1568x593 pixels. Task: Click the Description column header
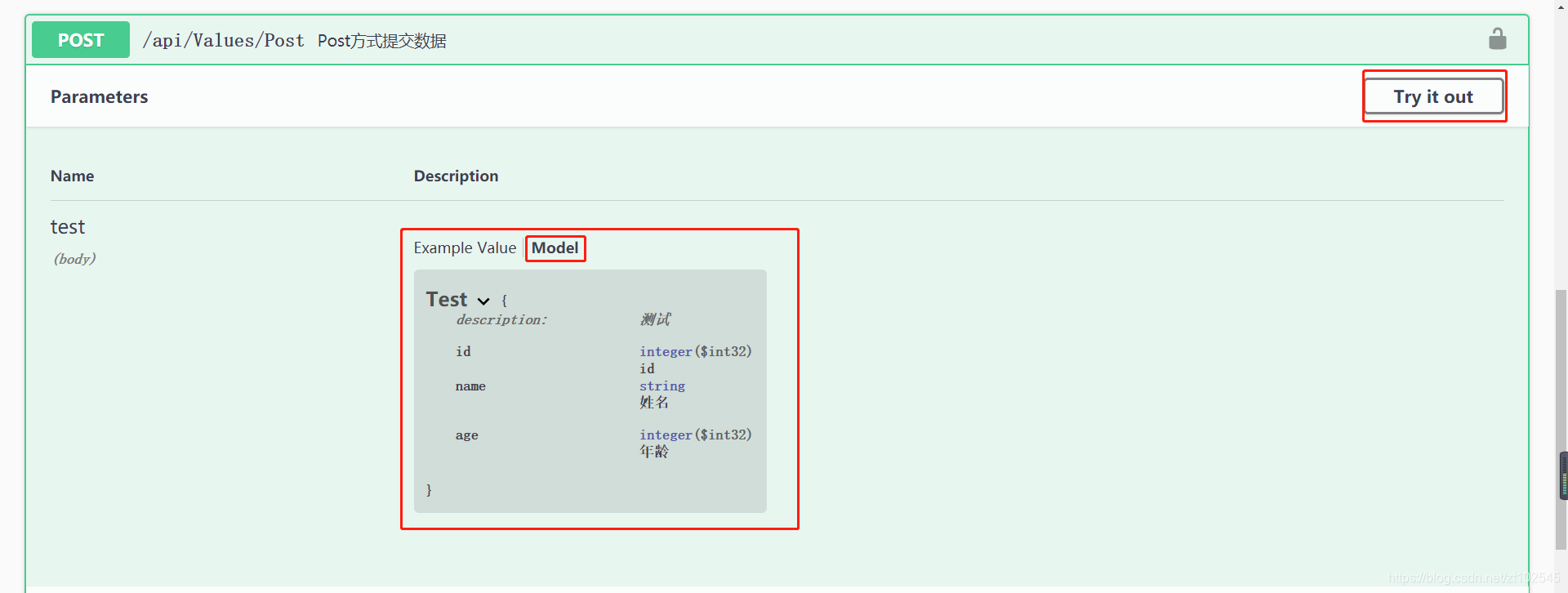pyautogui.click(x=456, y=176)
